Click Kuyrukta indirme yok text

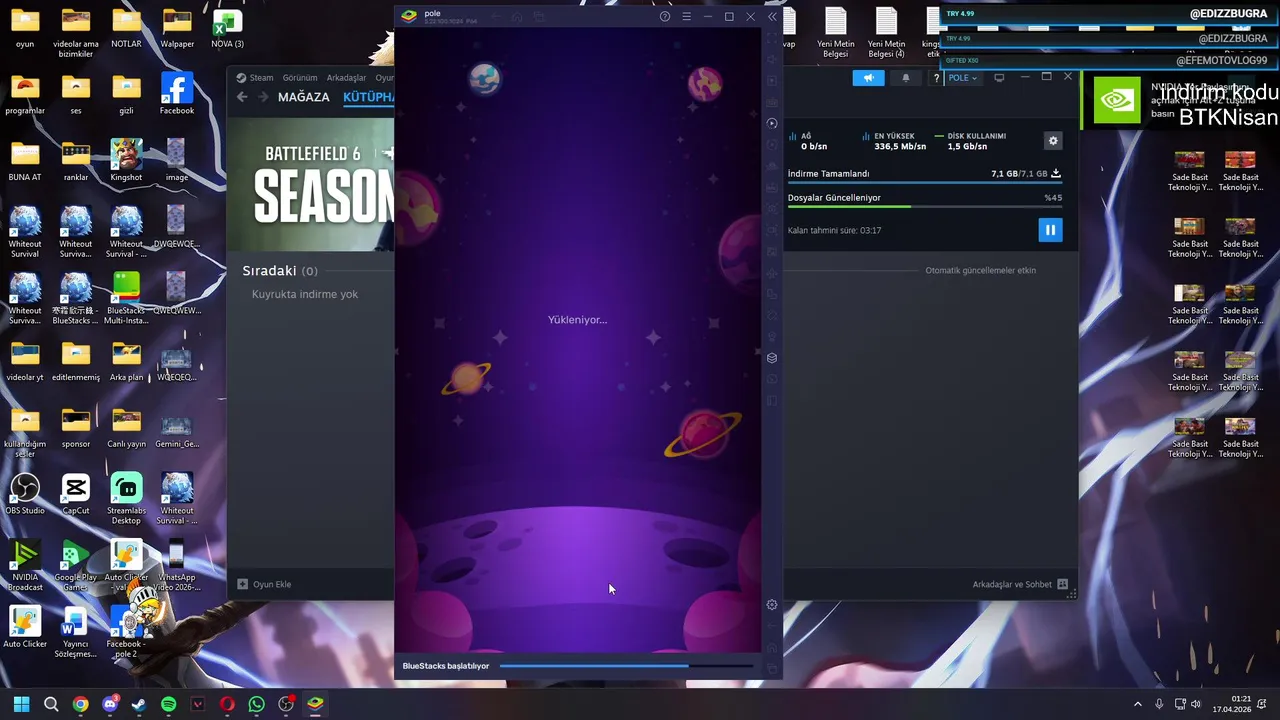pos(305,294)
